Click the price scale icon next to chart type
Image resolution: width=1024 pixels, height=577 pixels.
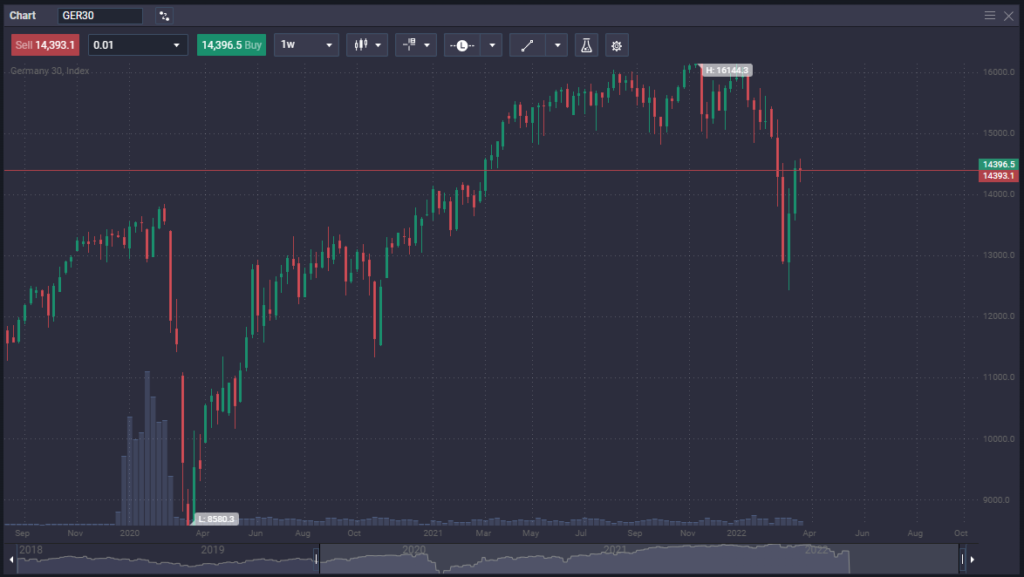coord(409,45)
